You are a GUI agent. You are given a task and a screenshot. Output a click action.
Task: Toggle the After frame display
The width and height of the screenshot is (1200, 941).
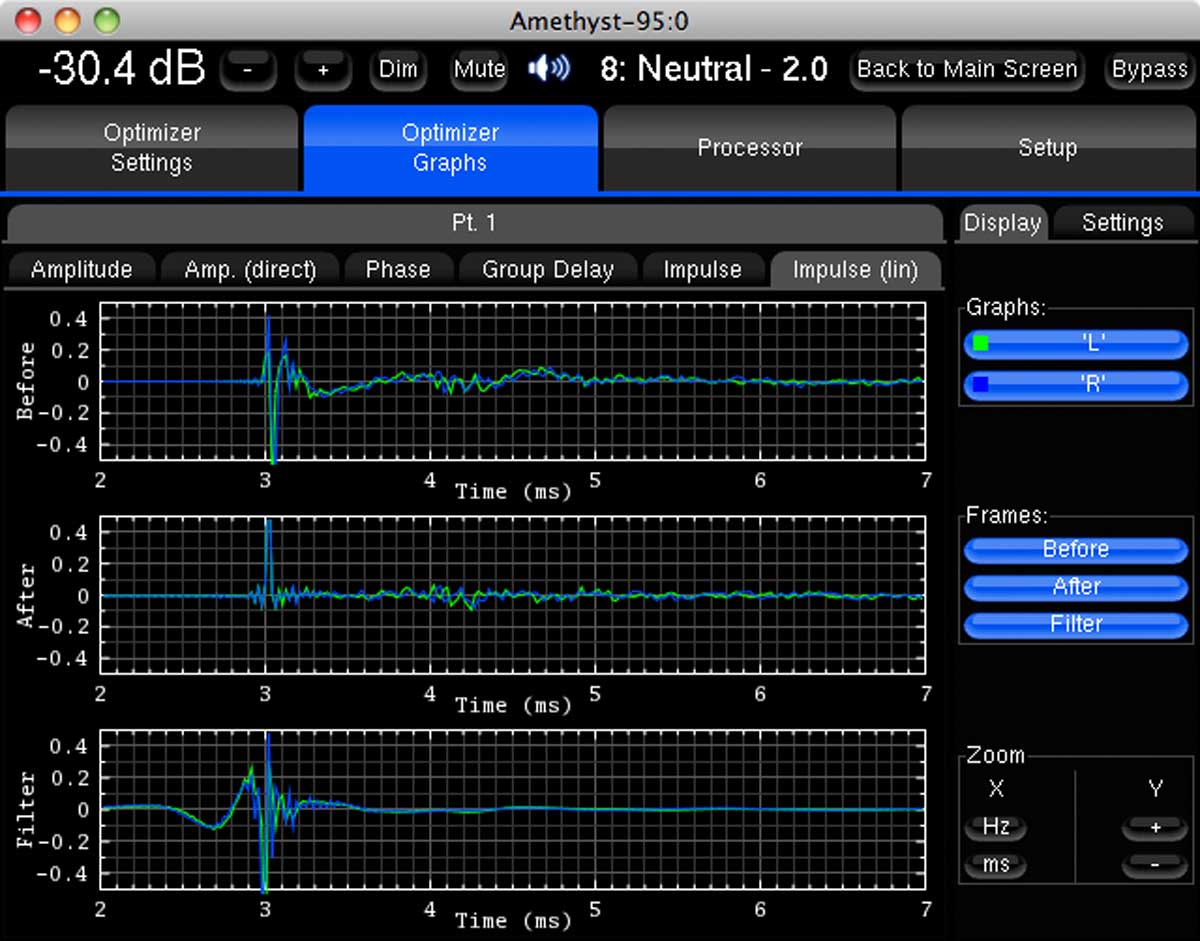pyautogui.click(x=1076, y=587)
